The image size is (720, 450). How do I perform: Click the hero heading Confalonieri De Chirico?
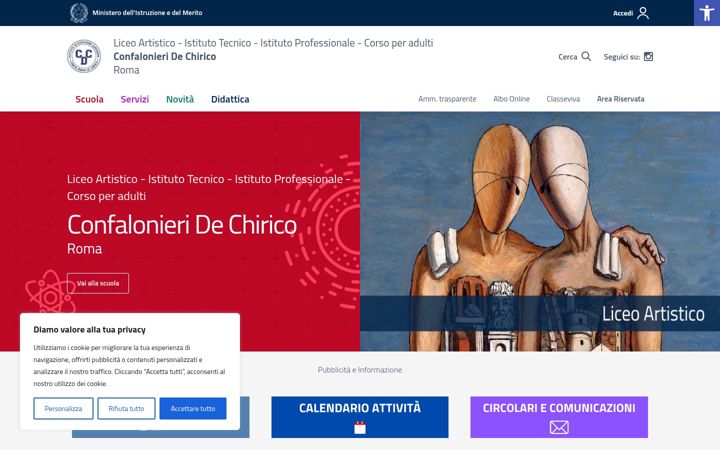click(182, 225)
